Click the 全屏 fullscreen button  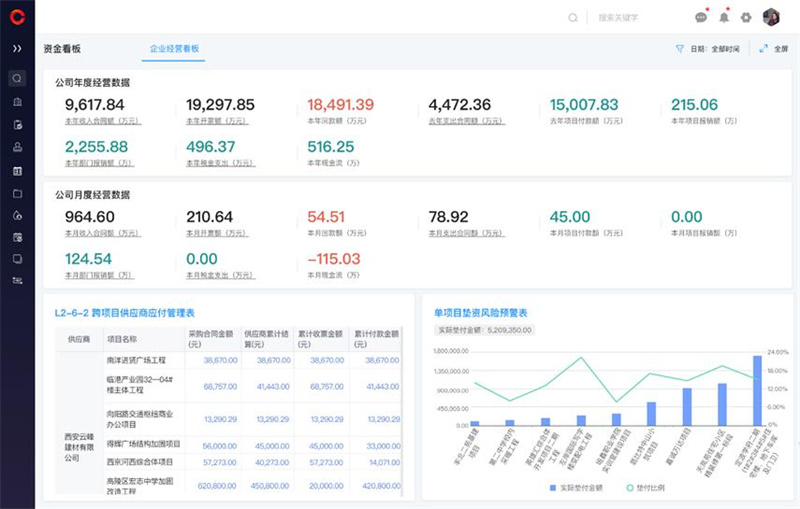click(774, 48)
